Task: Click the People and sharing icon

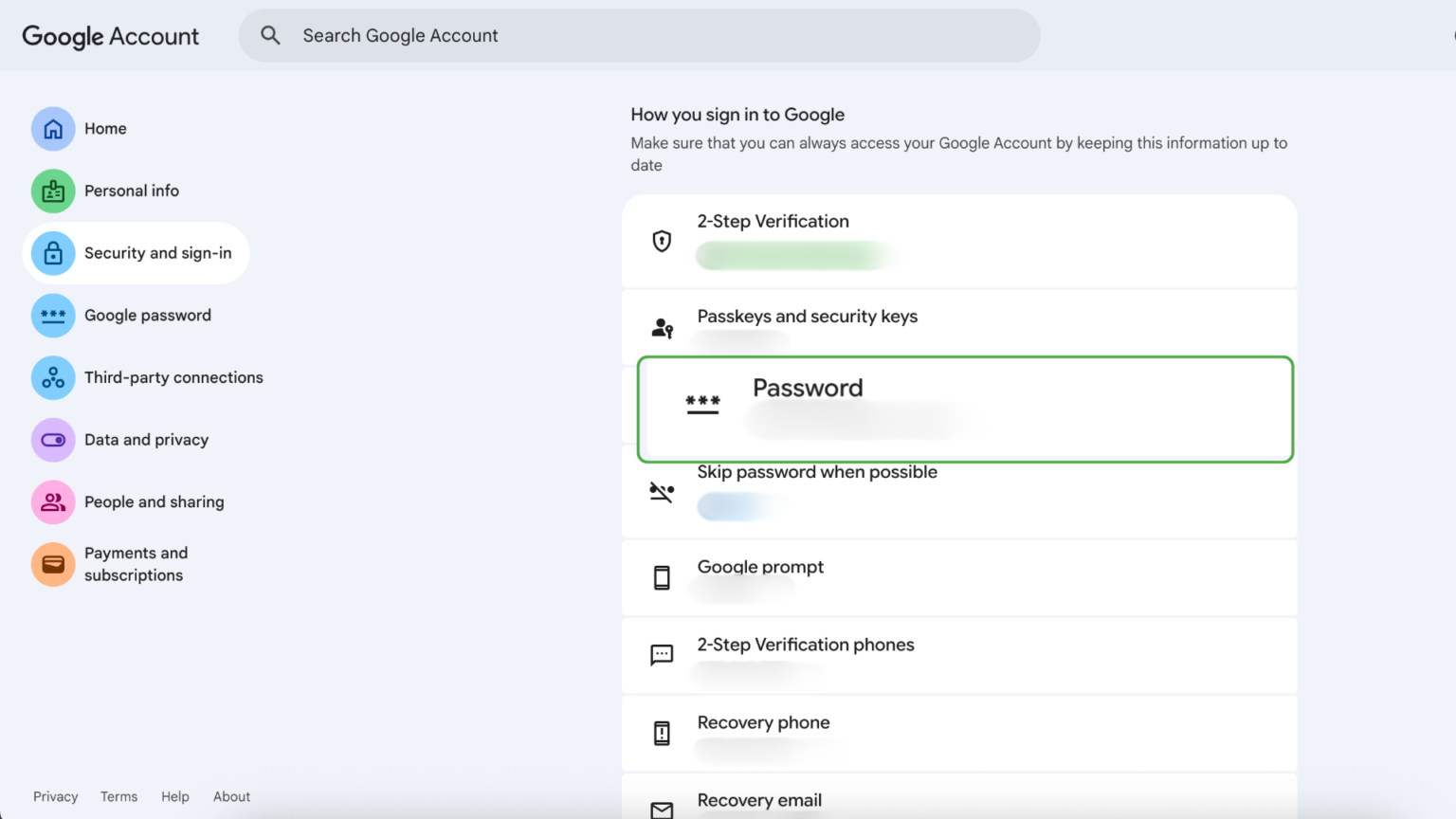Action: click(x=53, y=502)
